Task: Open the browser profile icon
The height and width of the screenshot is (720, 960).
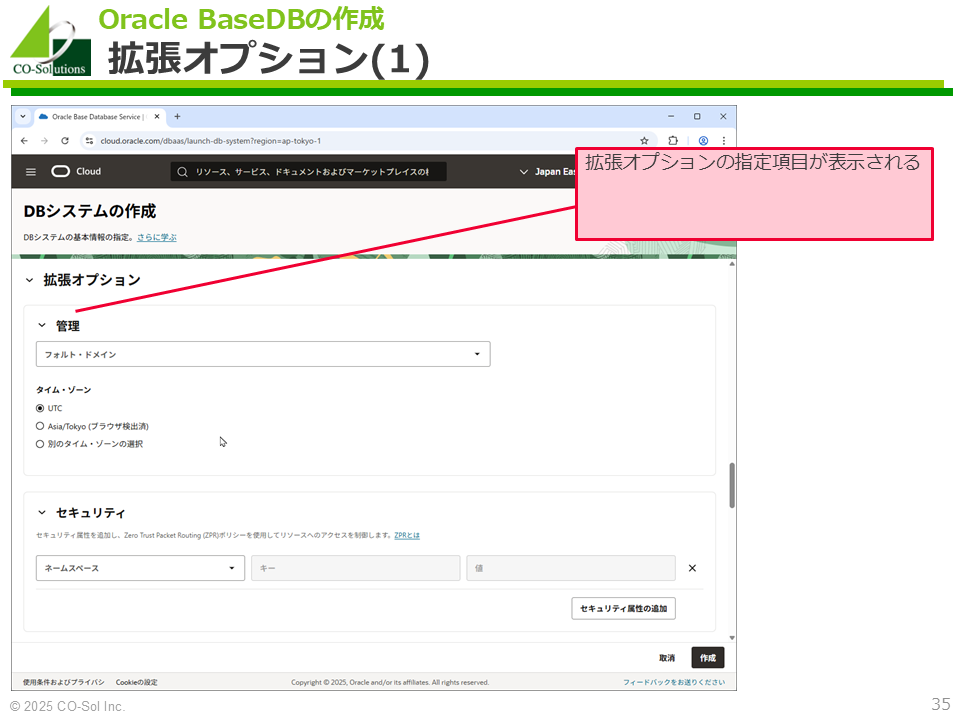Action: click(703, 141)
